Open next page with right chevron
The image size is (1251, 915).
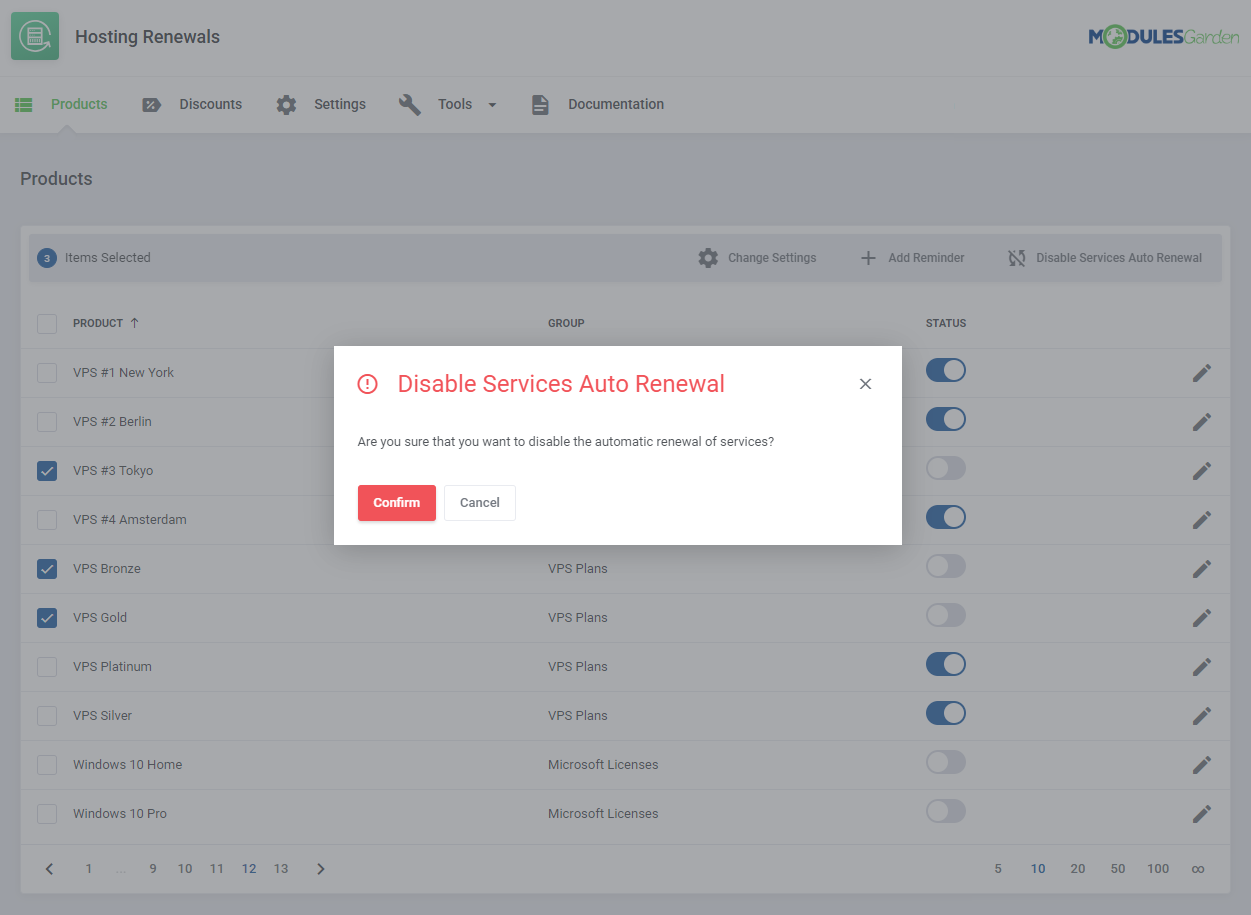click(x=320, y=868)
